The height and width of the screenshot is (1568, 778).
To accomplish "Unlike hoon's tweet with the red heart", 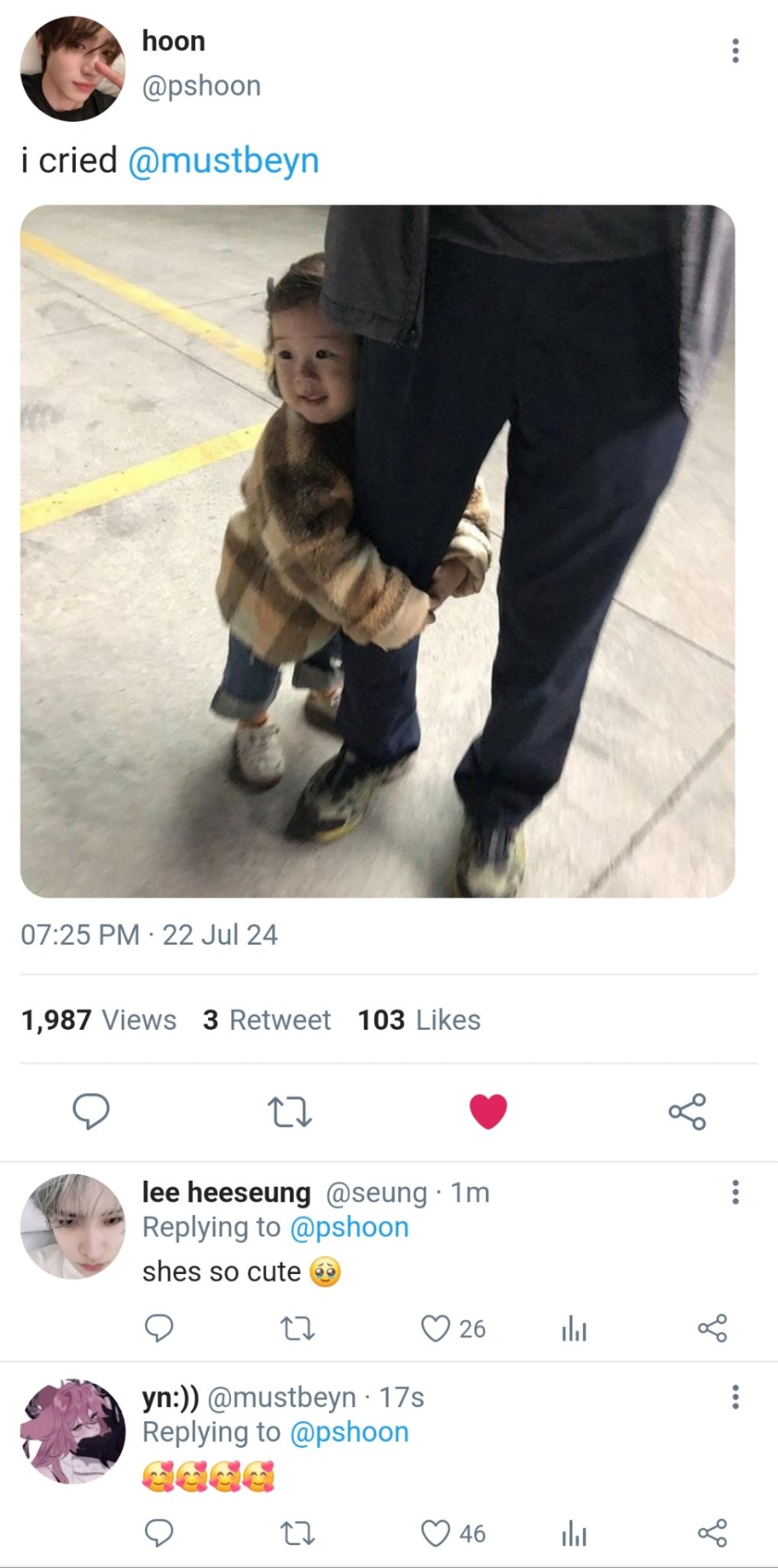I will pyautogui.click(x=488, y=1111).
